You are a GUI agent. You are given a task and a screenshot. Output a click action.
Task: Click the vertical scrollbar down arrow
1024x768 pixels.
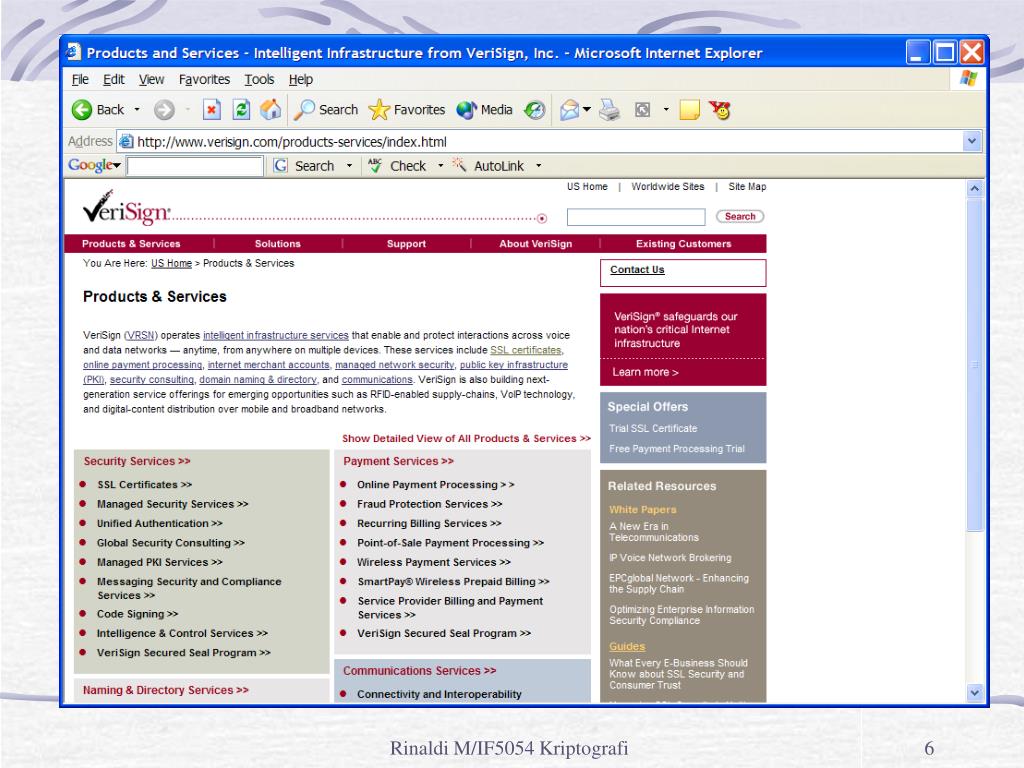tap(974, 693)
